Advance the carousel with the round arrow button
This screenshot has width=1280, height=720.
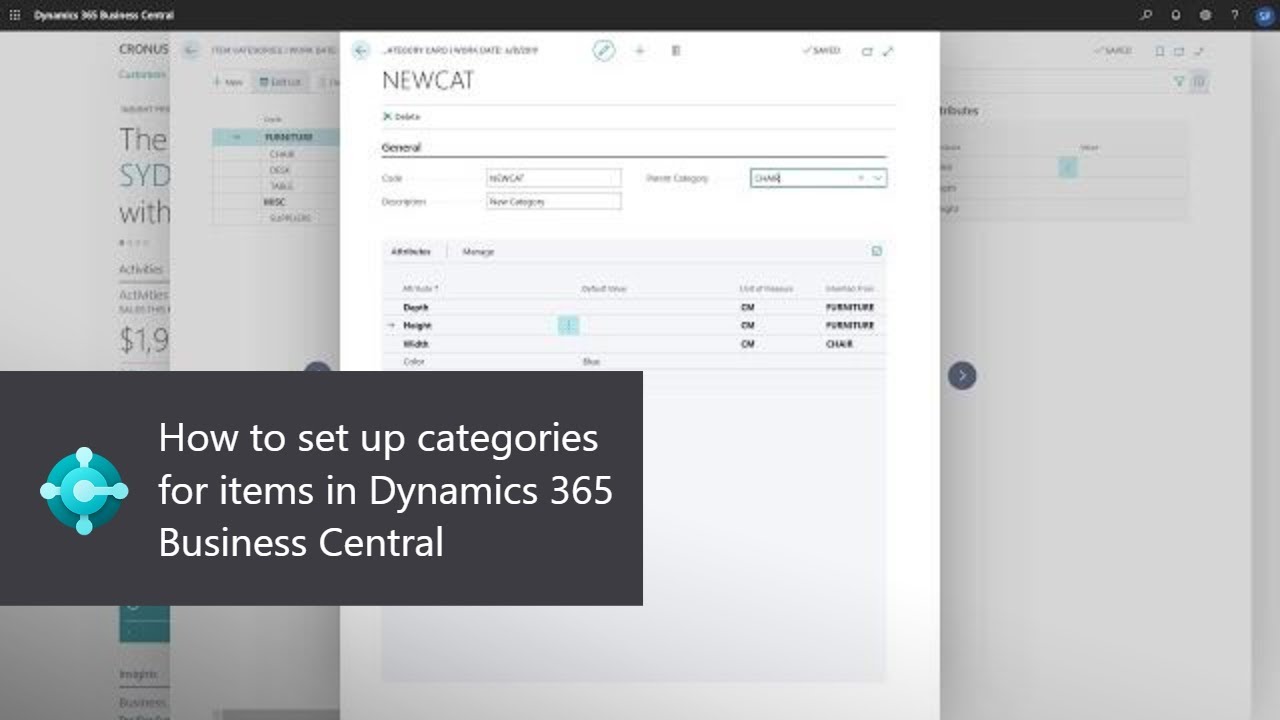click(x=962, y=375)
